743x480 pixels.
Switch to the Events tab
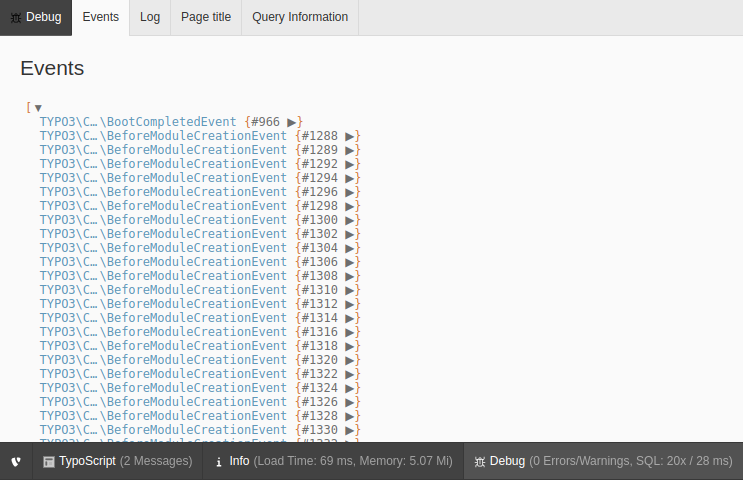coord(100,18)
